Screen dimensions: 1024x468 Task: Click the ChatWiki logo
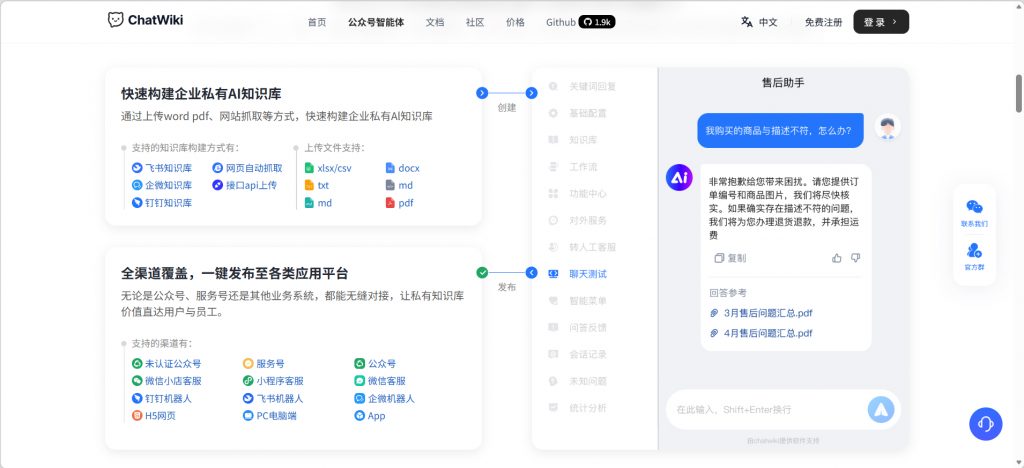(x=145, y=20)
